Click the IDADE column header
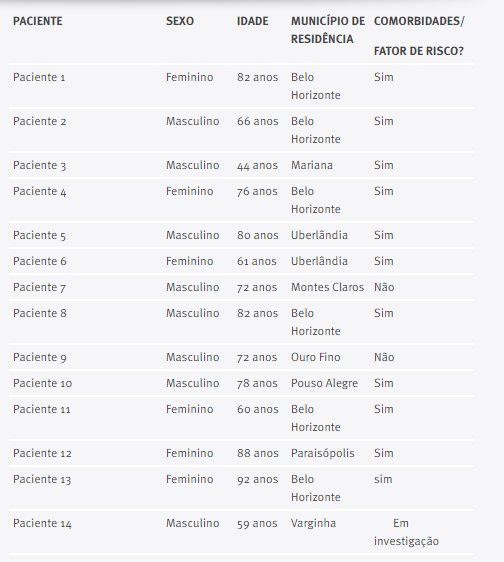This screenshot has height=562, width=504. click(x=252, y=21)
